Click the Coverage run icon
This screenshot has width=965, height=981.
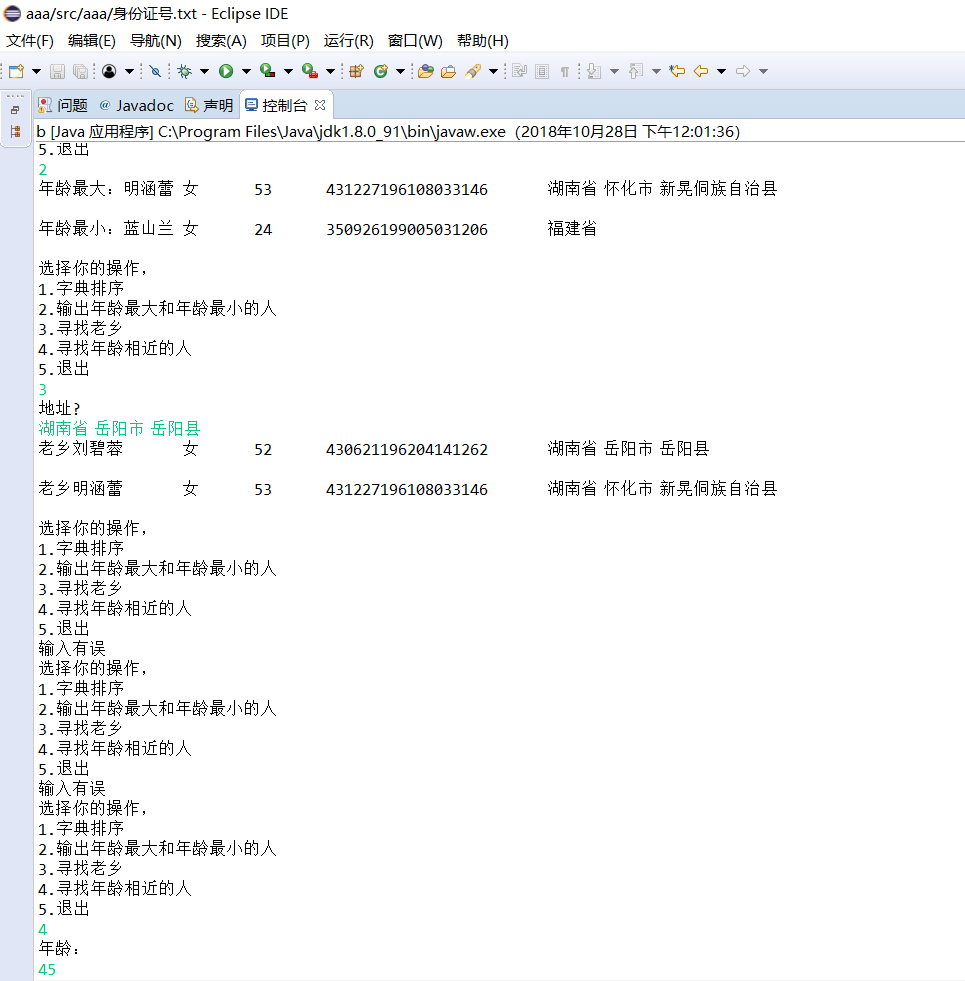[268, 71]
